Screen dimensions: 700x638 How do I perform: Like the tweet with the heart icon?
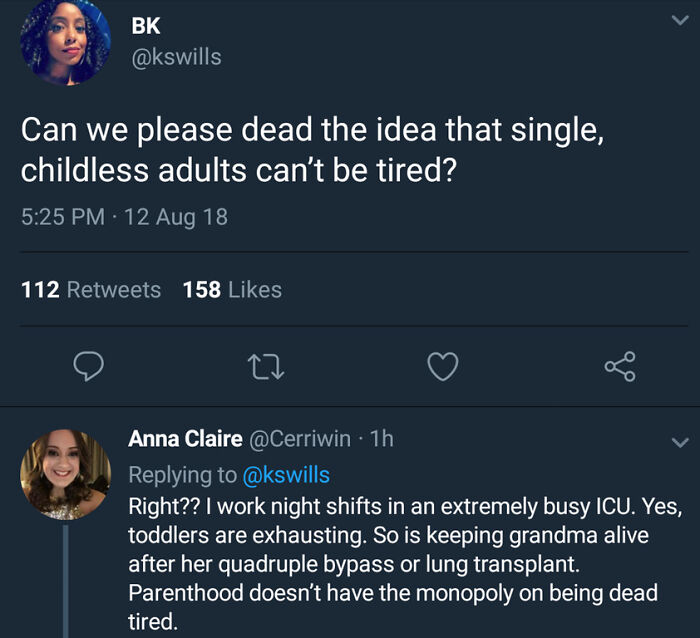pos(443,369)
